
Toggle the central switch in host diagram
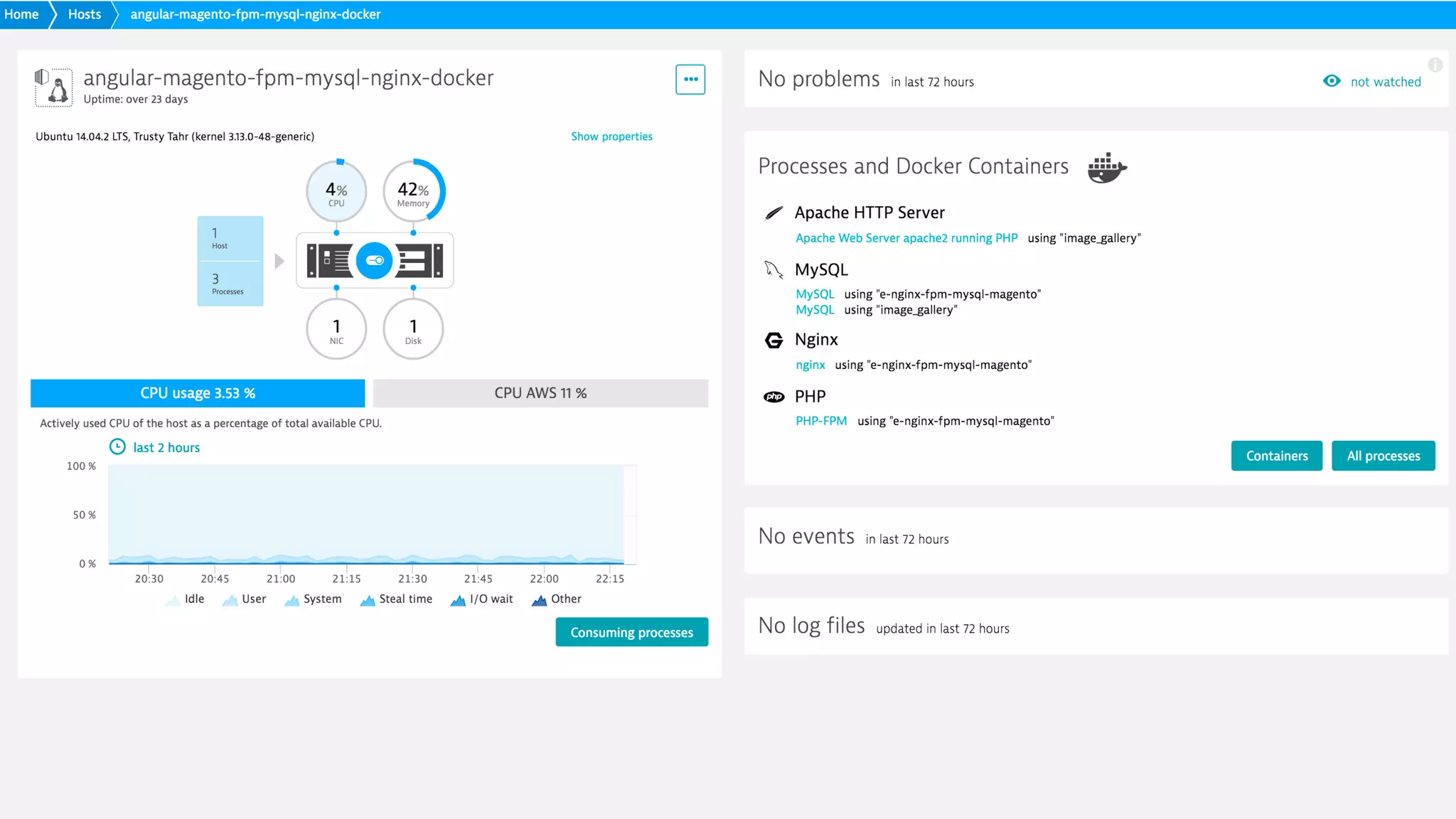374,260
